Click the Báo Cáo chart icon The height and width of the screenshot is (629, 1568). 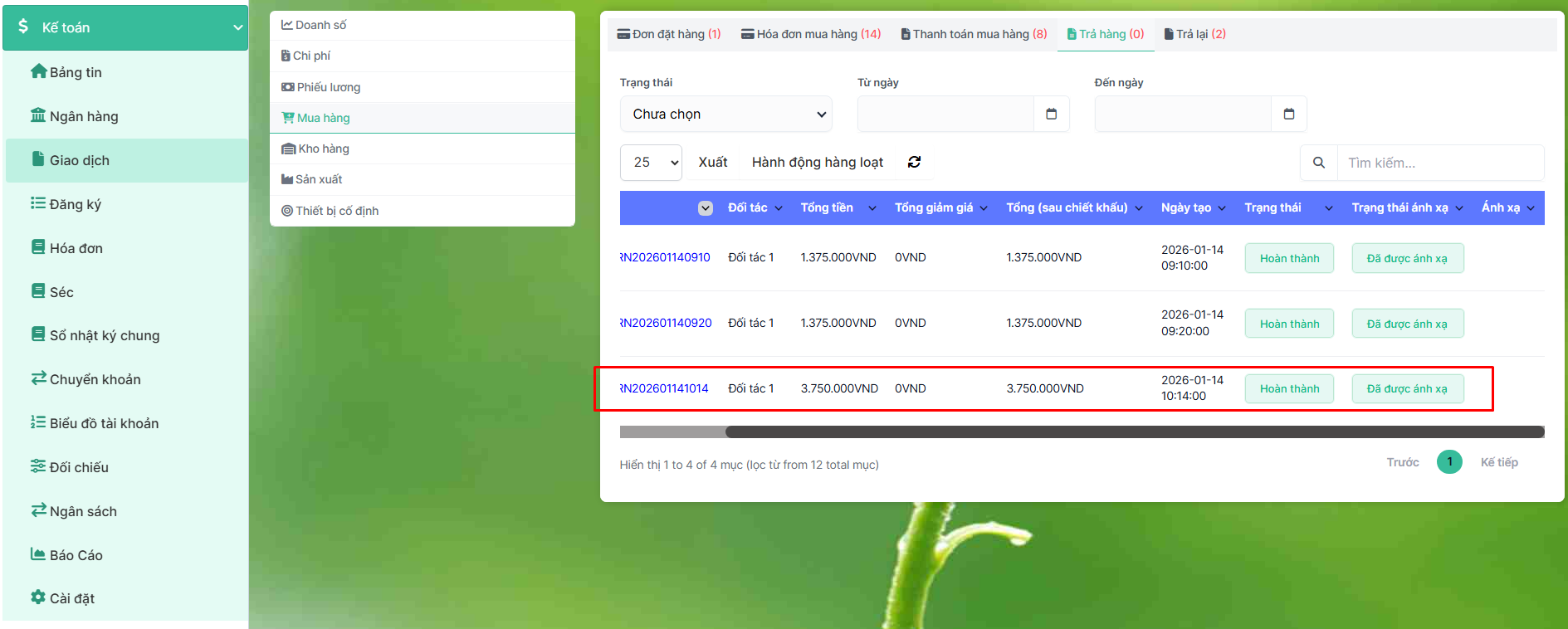(x=38, y=554)
